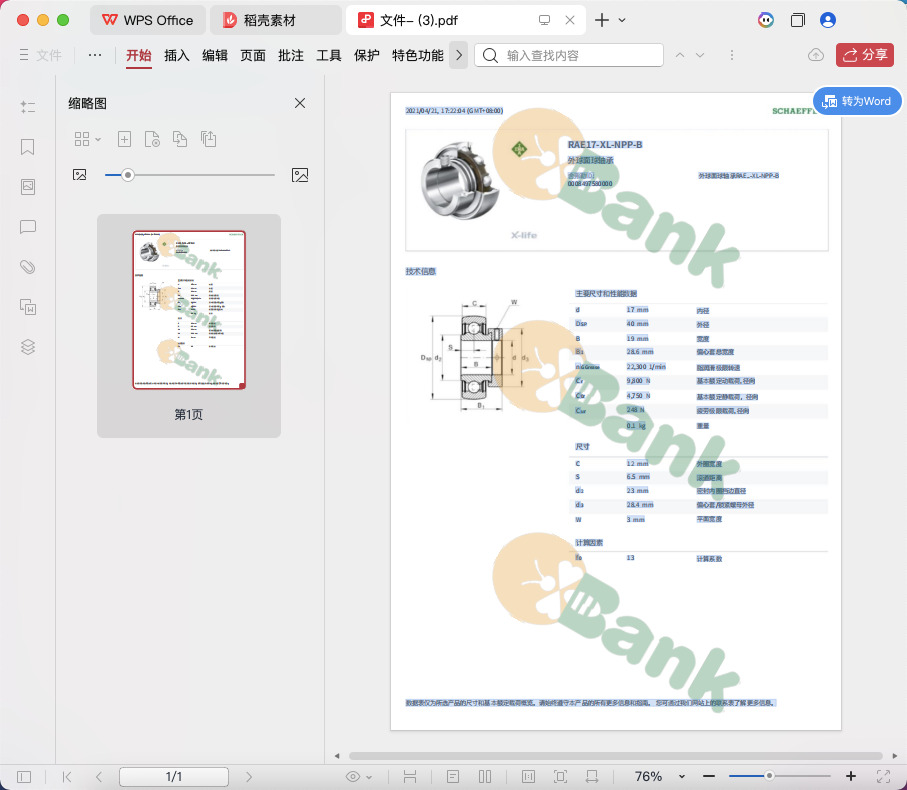Open the 保护 ribbon tab
This screenshot has height=790, width=907.
367,56
